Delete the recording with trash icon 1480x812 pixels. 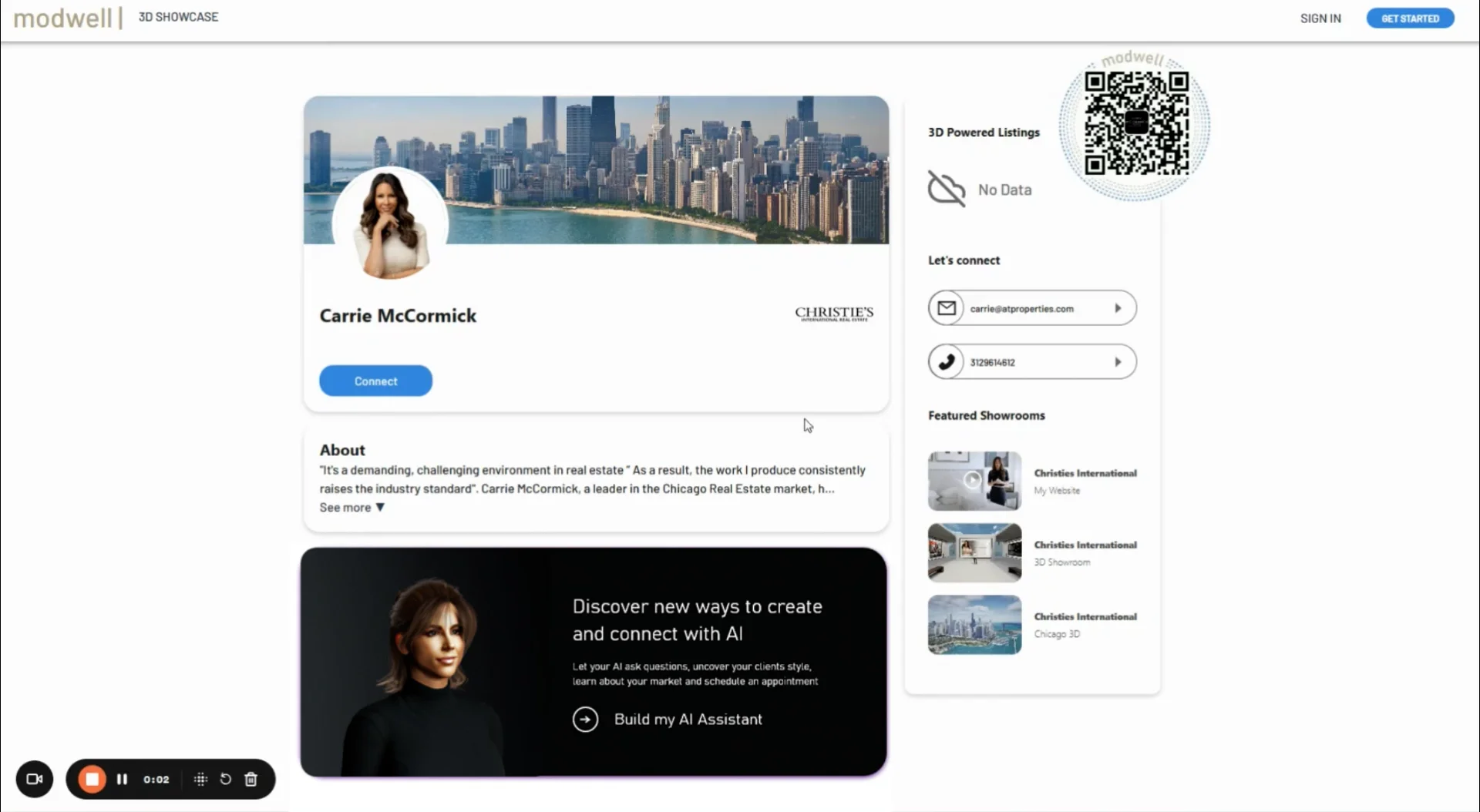point(251,779)
